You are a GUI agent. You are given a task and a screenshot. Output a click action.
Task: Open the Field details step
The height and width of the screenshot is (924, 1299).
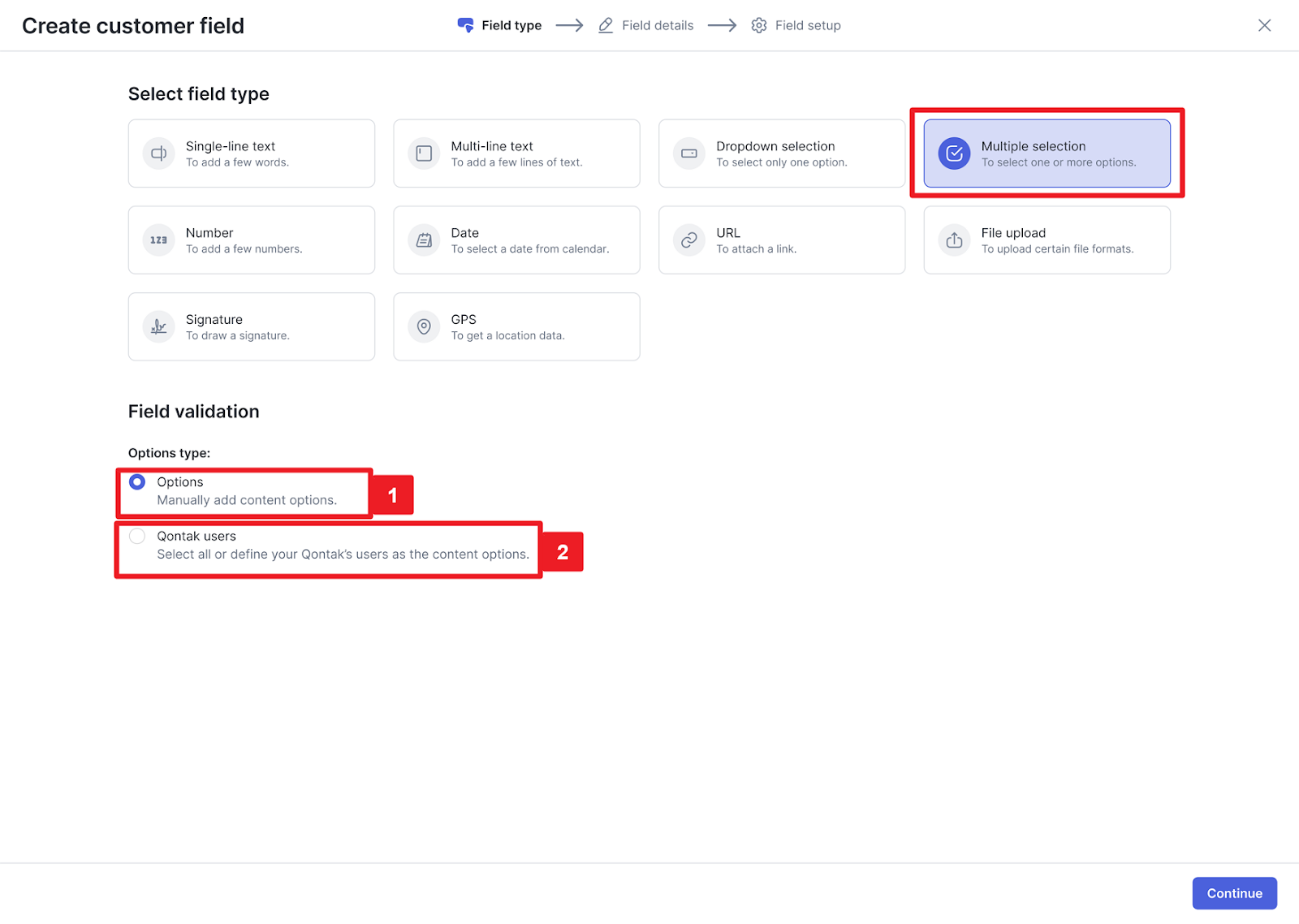tap(646, 25)
